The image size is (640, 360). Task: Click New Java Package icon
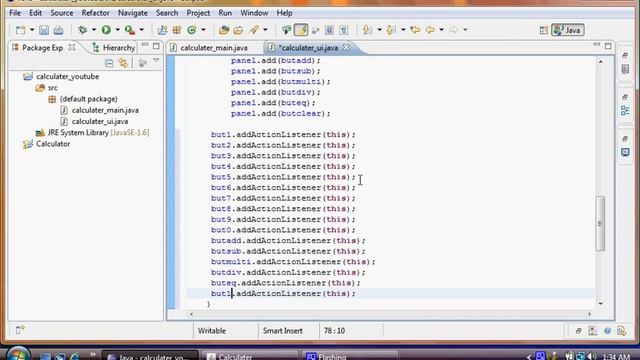point(177,30)
